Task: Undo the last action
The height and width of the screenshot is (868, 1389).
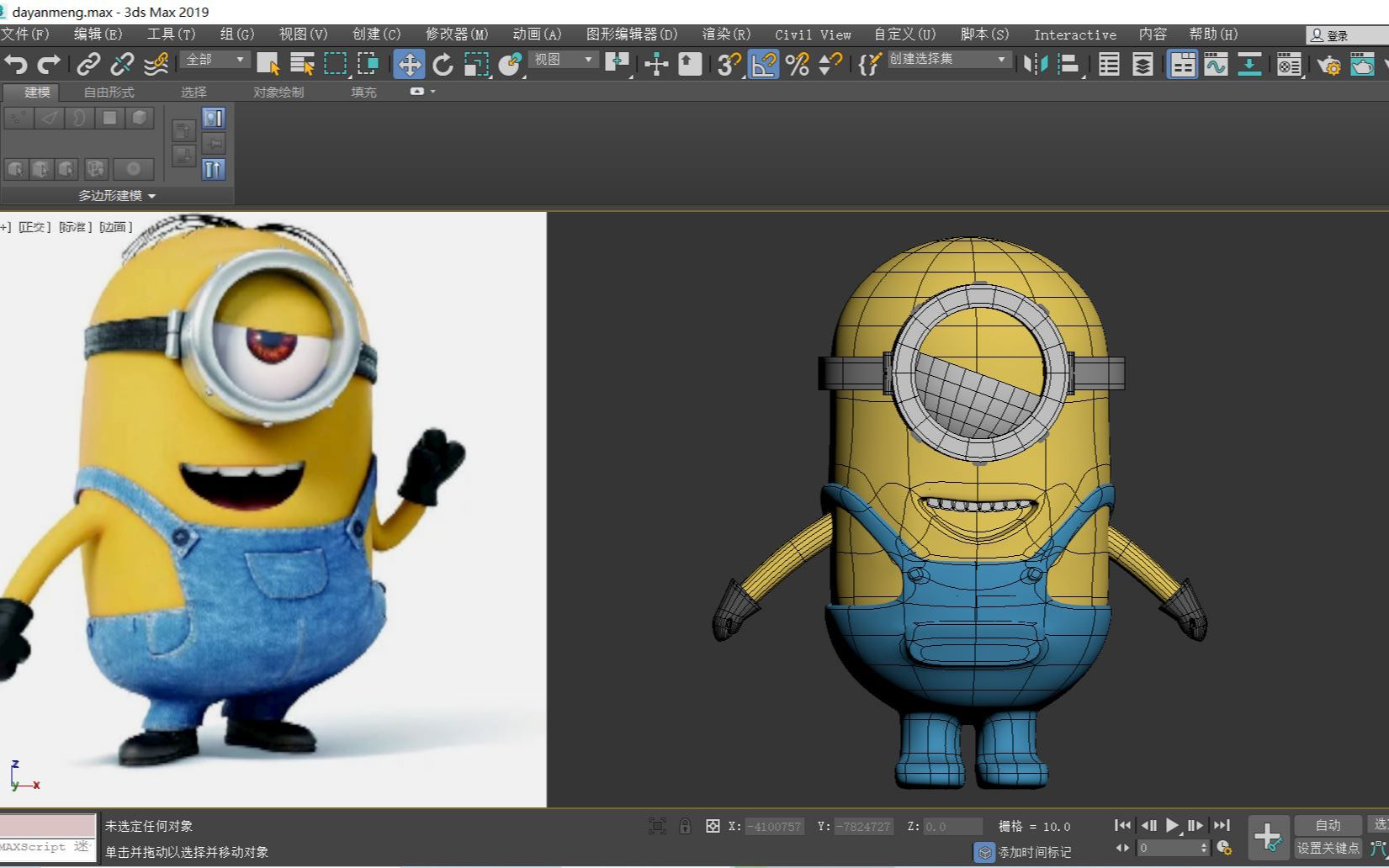Action: [16, 63]
